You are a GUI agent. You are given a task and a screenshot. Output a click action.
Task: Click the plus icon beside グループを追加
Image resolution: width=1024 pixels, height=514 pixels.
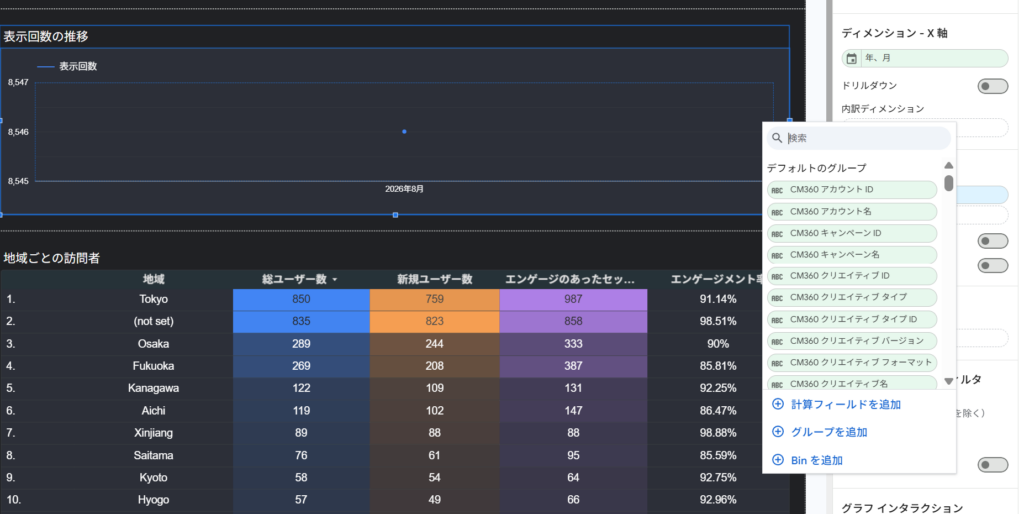[778, 432]
